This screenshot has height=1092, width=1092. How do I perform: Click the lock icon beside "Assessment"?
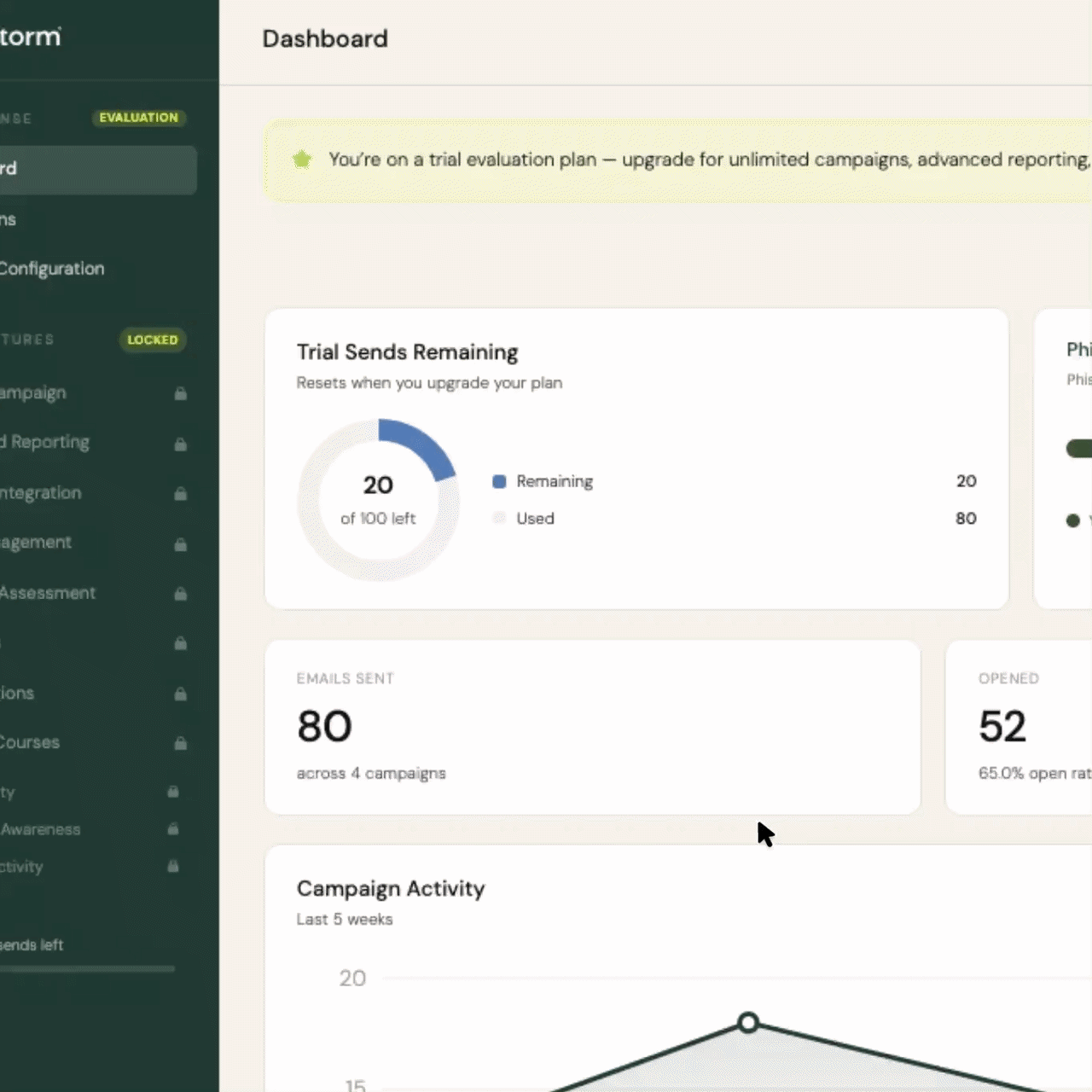[x=181, y=593]
